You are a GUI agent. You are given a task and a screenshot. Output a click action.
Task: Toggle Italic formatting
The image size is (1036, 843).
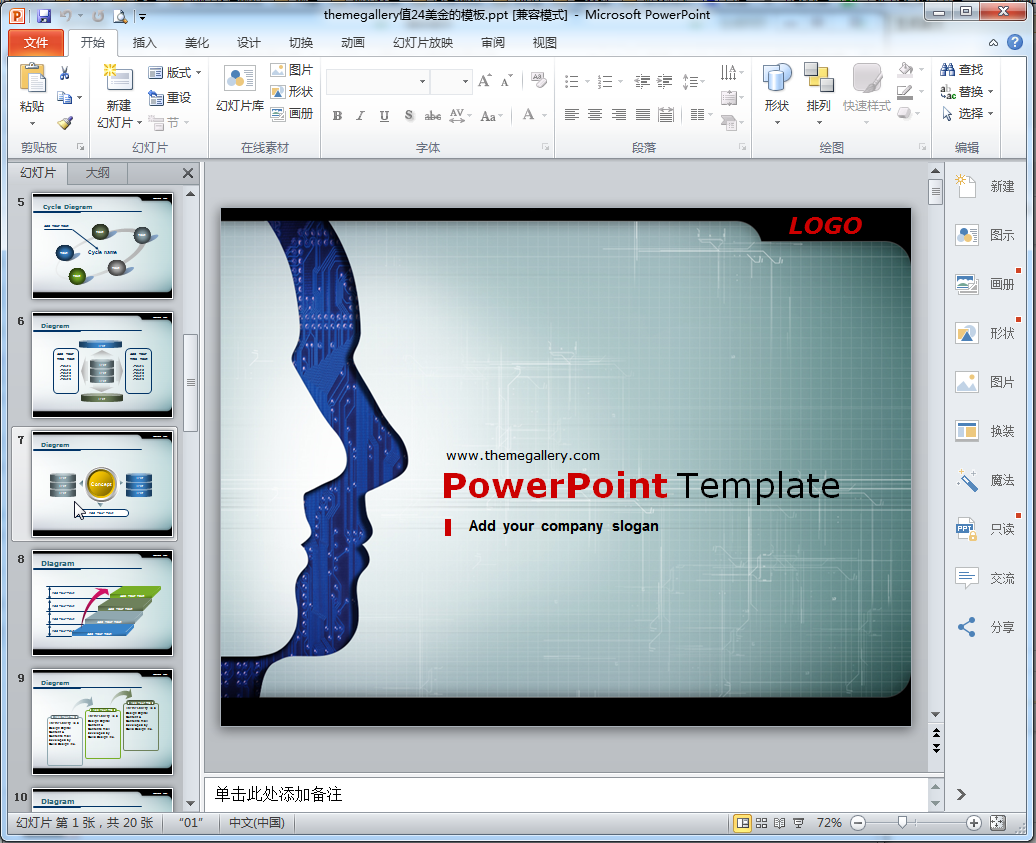[360, 116]
